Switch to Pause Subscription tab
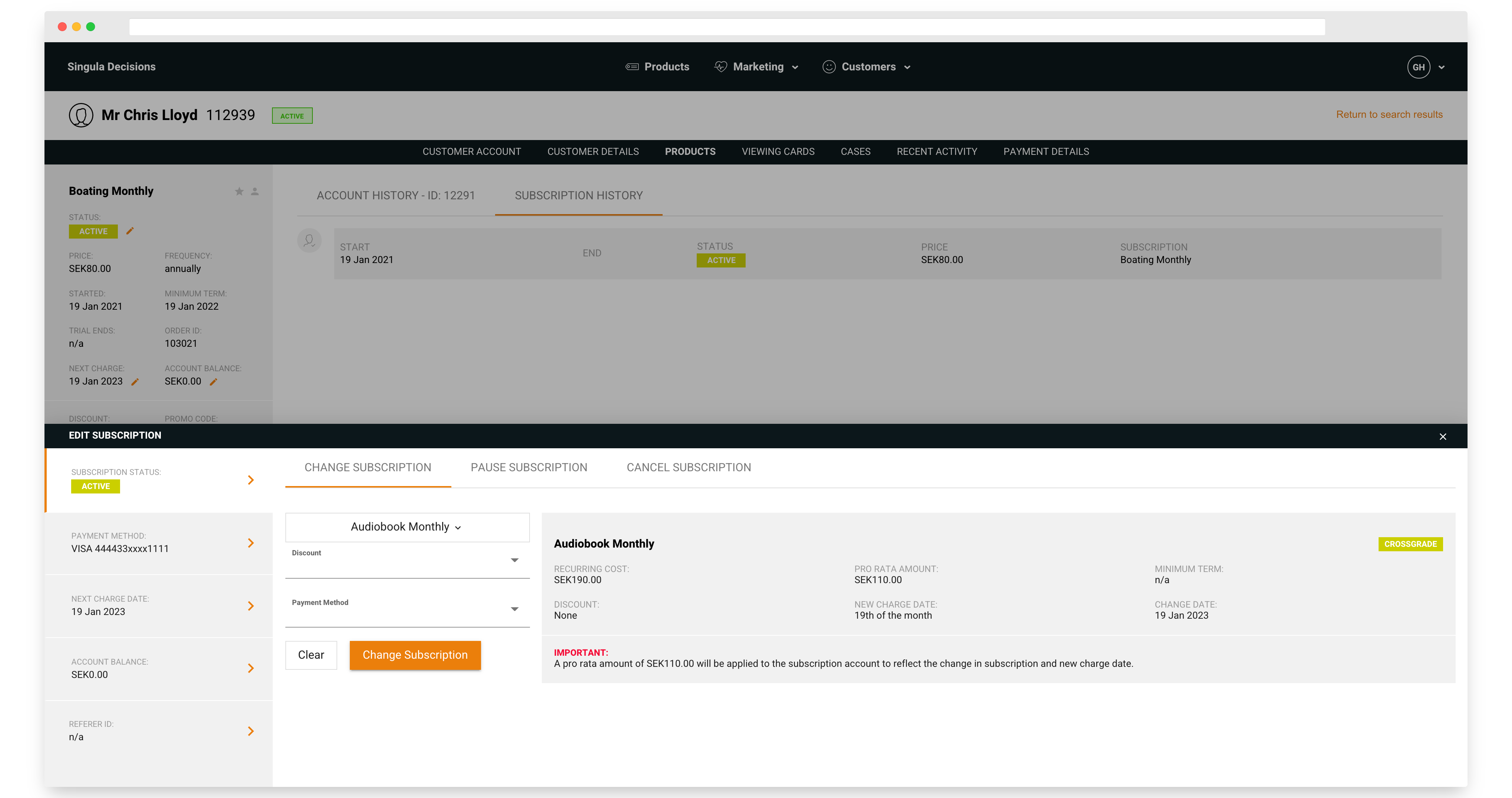The image size is (1512, 798). 528,468
